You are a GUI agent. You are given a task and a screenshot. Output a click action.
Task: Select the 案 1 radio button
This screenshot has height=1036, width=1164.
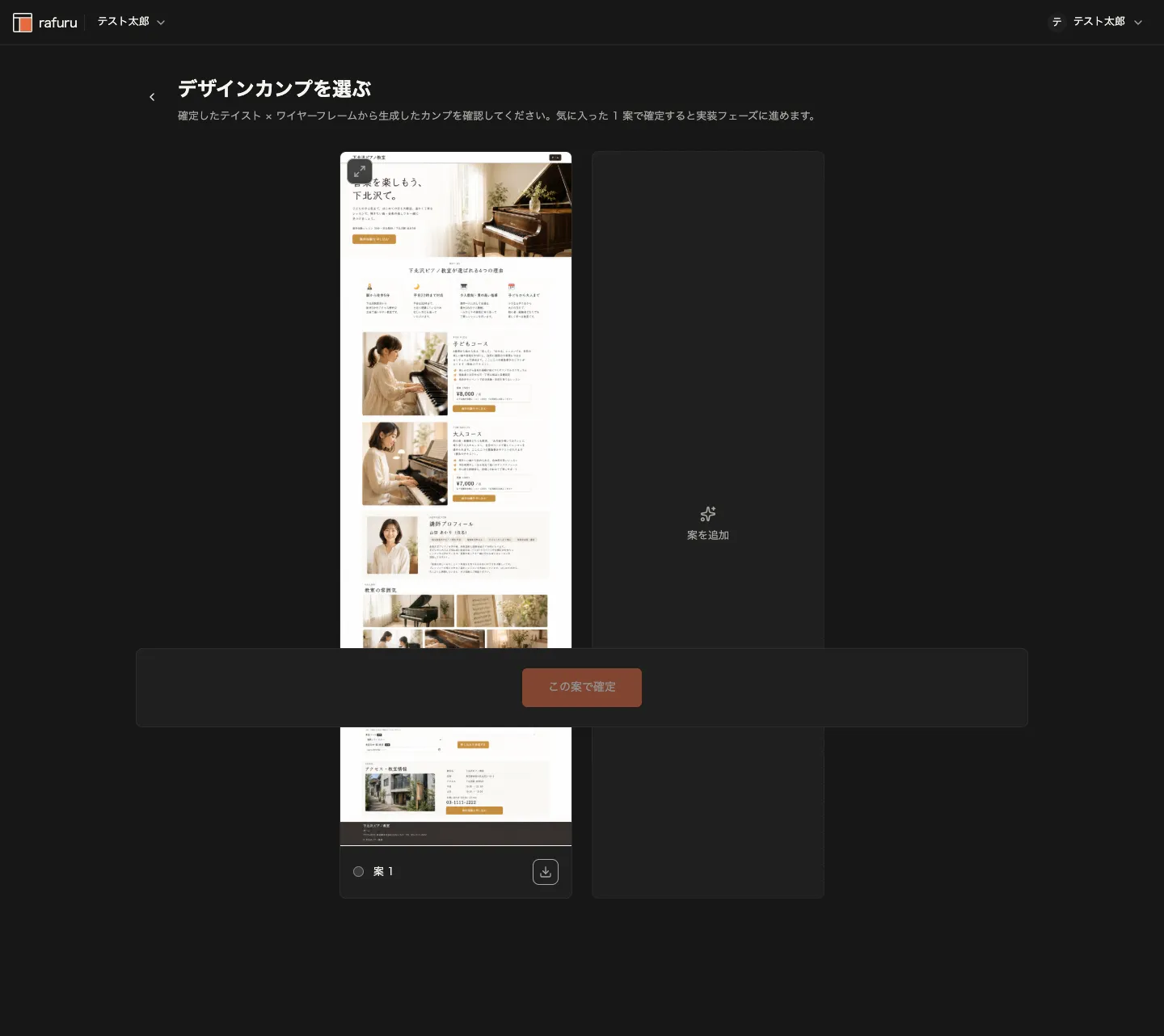click(359, 871)
